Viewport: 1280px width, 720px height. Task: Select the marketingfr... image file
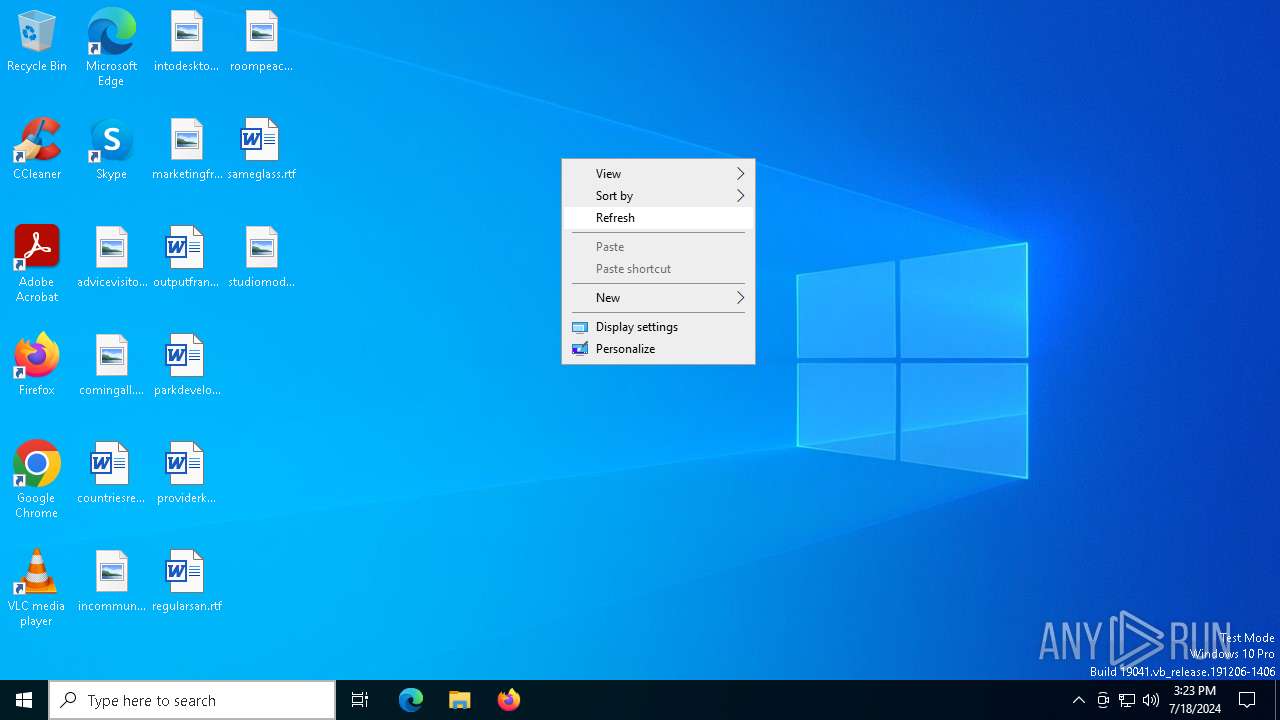[186, 150]
